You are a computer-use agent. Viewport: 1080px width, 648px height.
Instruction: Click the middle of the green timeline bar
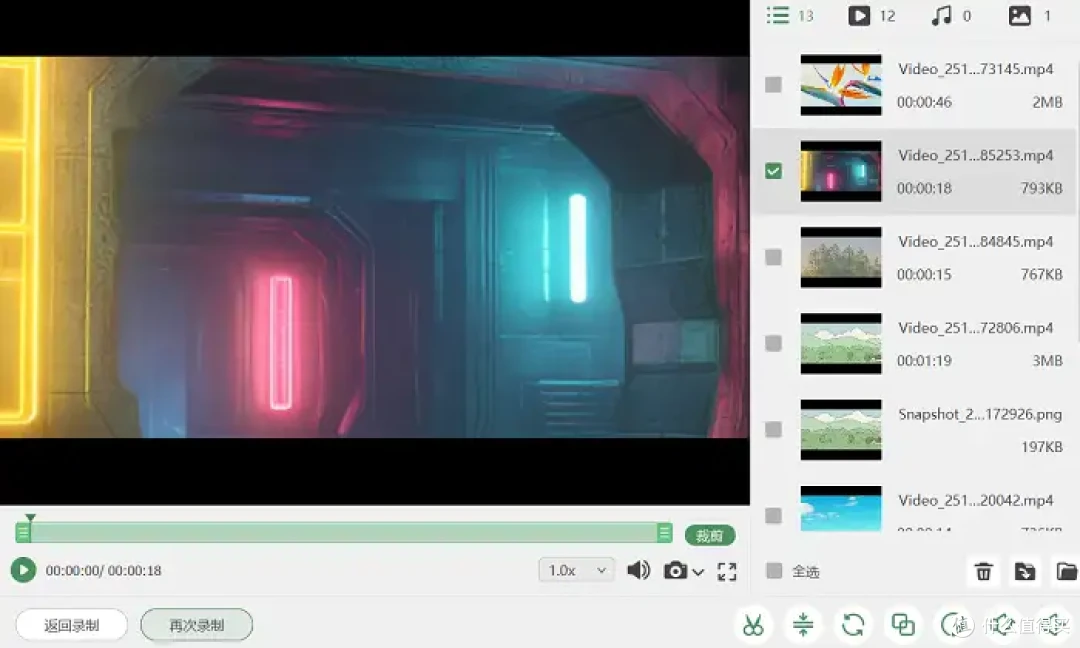pos(344,532)
